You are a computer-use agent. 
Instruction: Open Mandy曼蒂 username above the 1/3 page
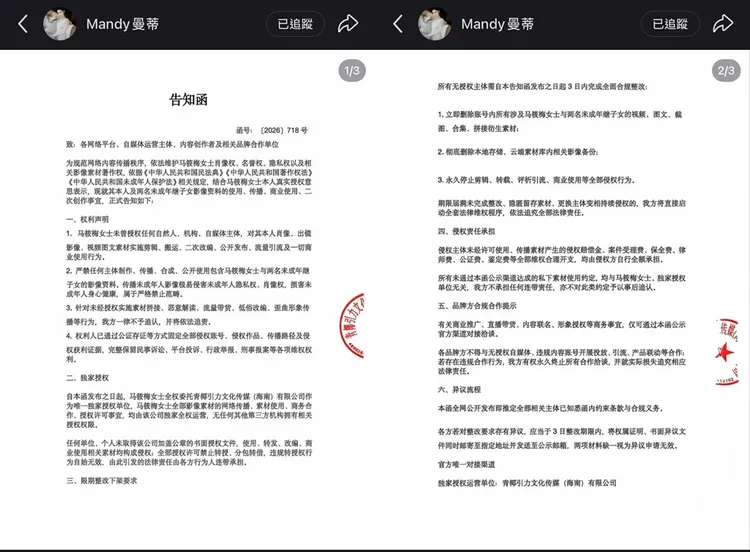pyautogui.click(x=122, y=24)
